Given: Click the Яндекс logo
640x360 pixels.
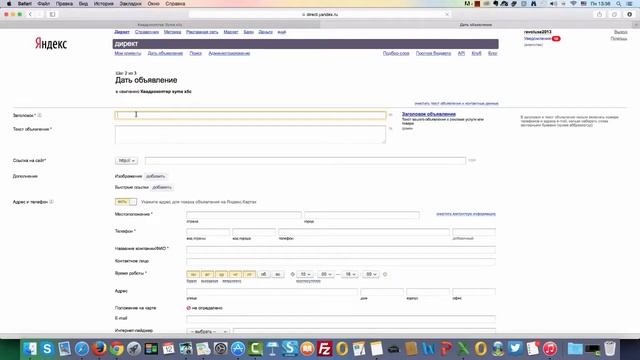Looking at the screenshot, I should pyautogui.click(x=51, y=43).
